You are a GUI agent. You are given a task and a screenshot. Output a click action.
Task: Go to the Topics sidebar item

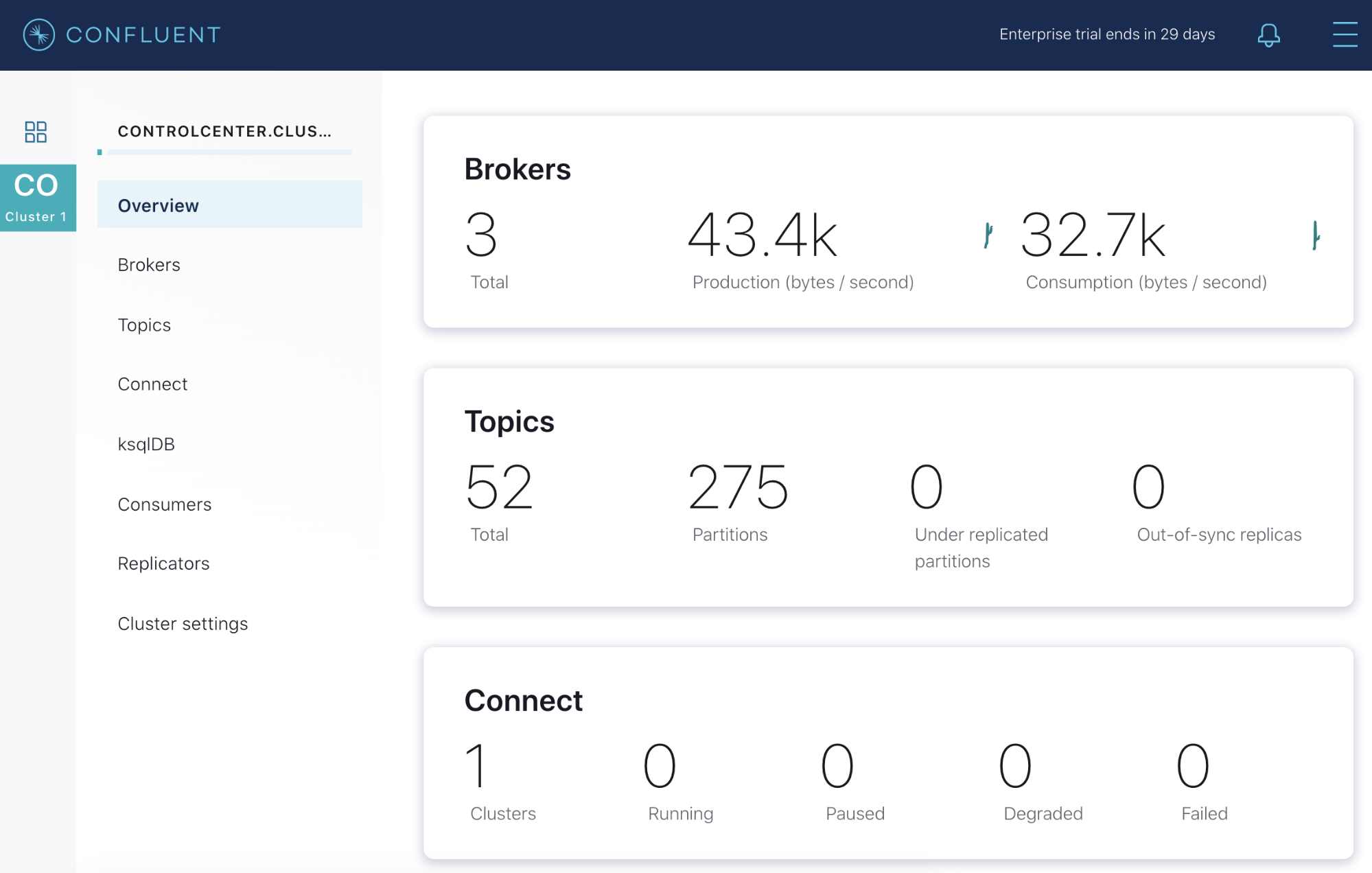pos(144,325)
